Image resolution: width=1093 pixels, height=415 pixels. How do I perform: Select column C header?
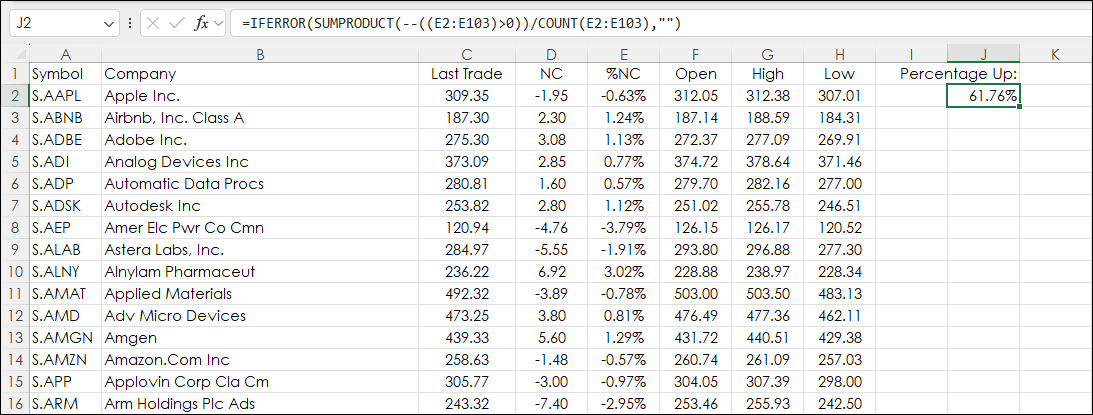pos(467,54)
